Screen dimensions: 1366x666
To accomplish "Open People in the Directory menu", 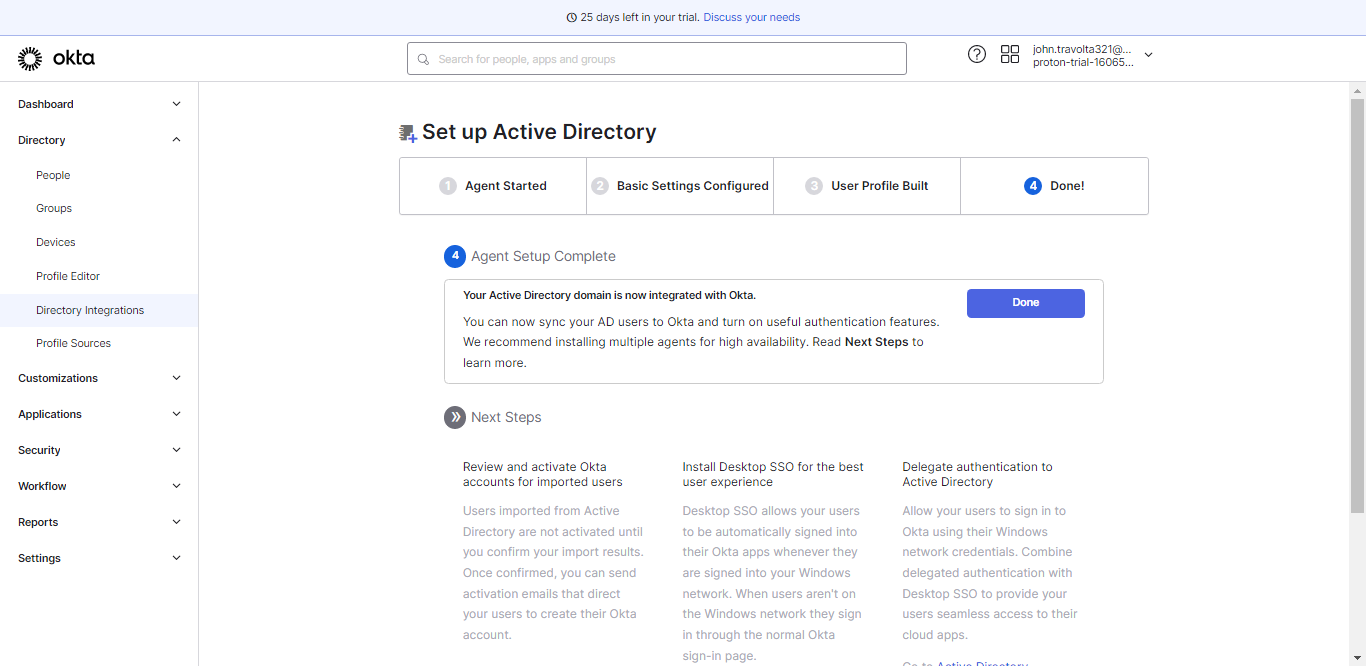I will pyautogui.click(x=53, y=175).
